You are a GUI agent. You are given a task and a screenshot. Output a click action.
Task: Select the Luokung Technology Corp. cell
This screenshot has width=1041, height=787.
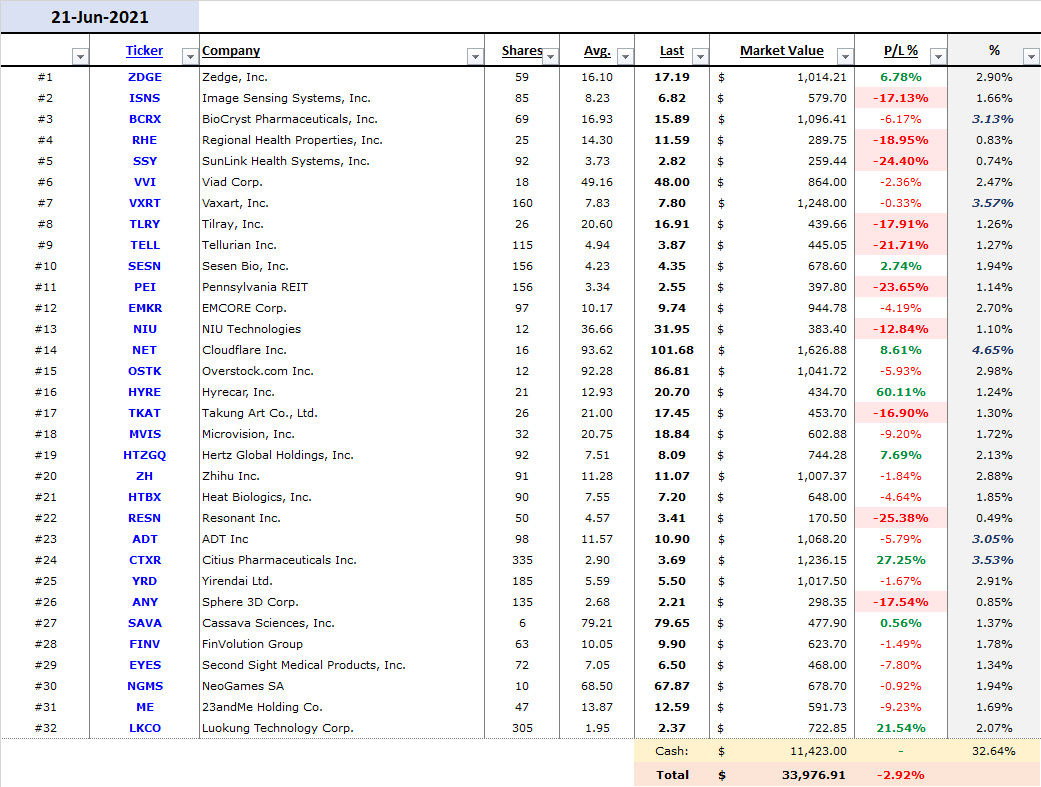click(342, 728)
